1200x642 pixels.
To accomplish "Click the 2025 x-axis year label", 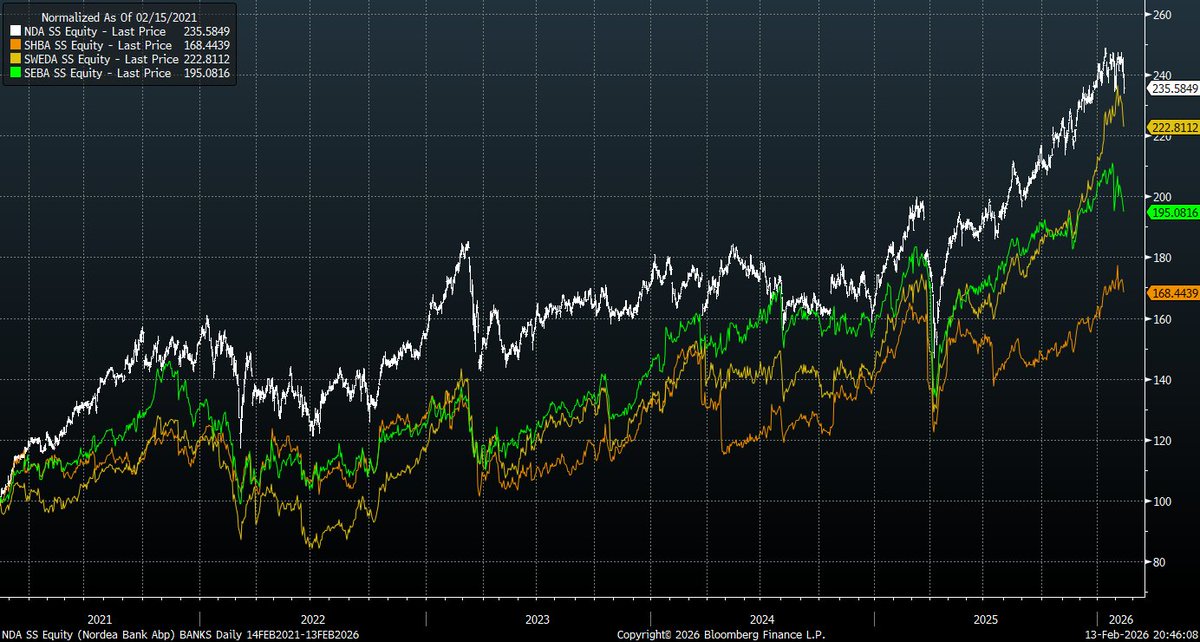I will 986,618.
